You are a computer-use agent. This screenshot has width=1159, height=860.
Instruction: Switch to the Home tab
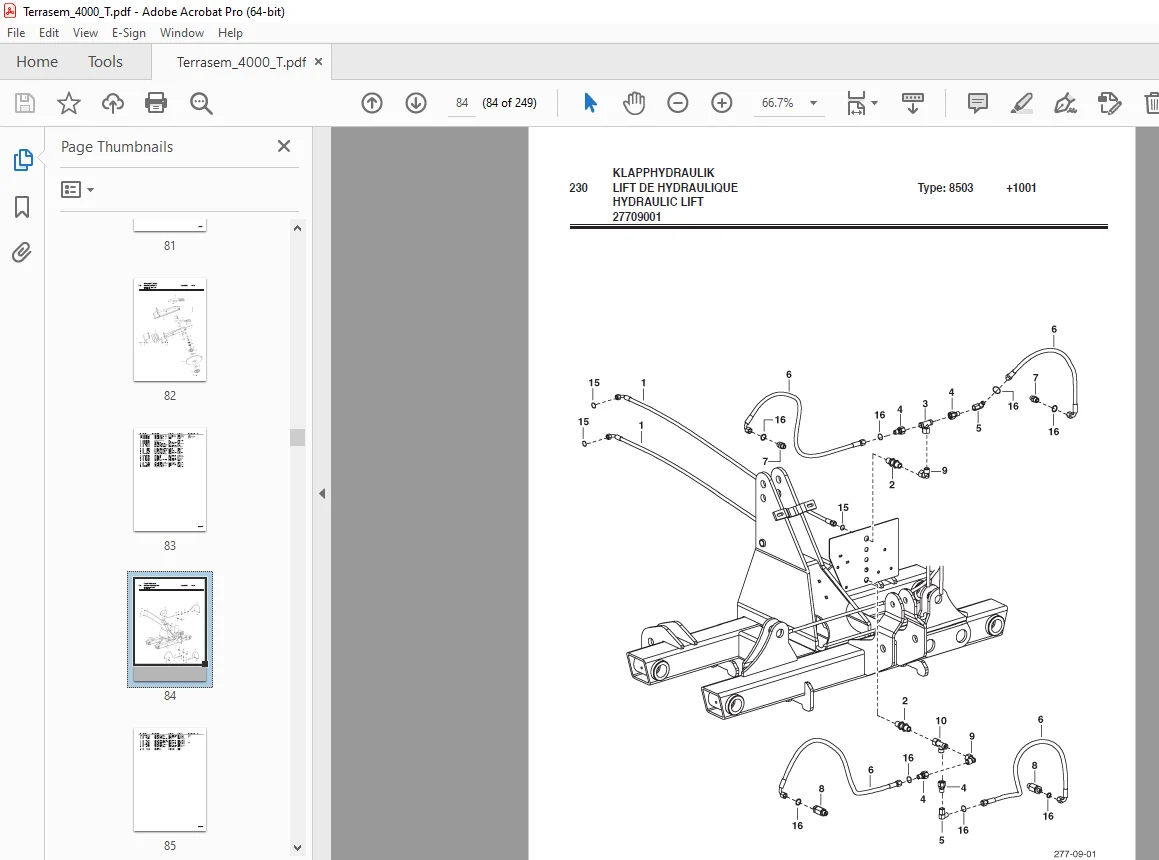pyautogui.click(x=37, y=61)
